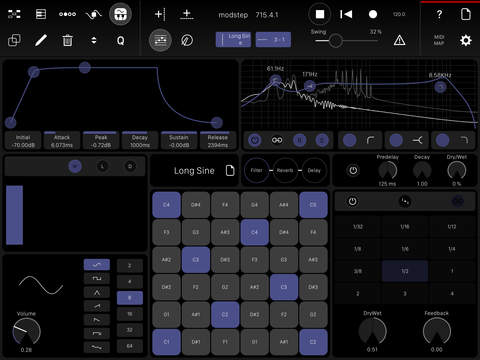Click the warning triangle icon
The width and height of the screenshot is (480, 360).
click(399, 41)
